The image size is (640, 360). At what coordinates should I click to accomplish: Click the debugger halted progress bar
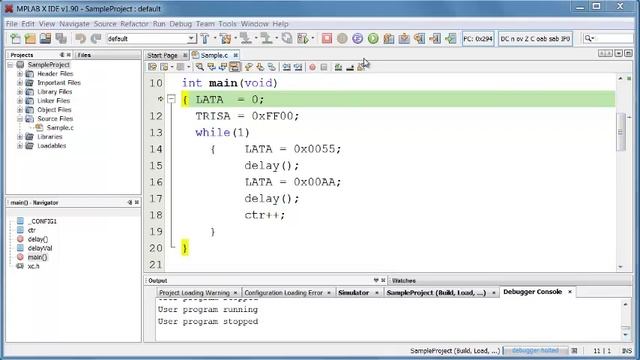click(535, 351)
